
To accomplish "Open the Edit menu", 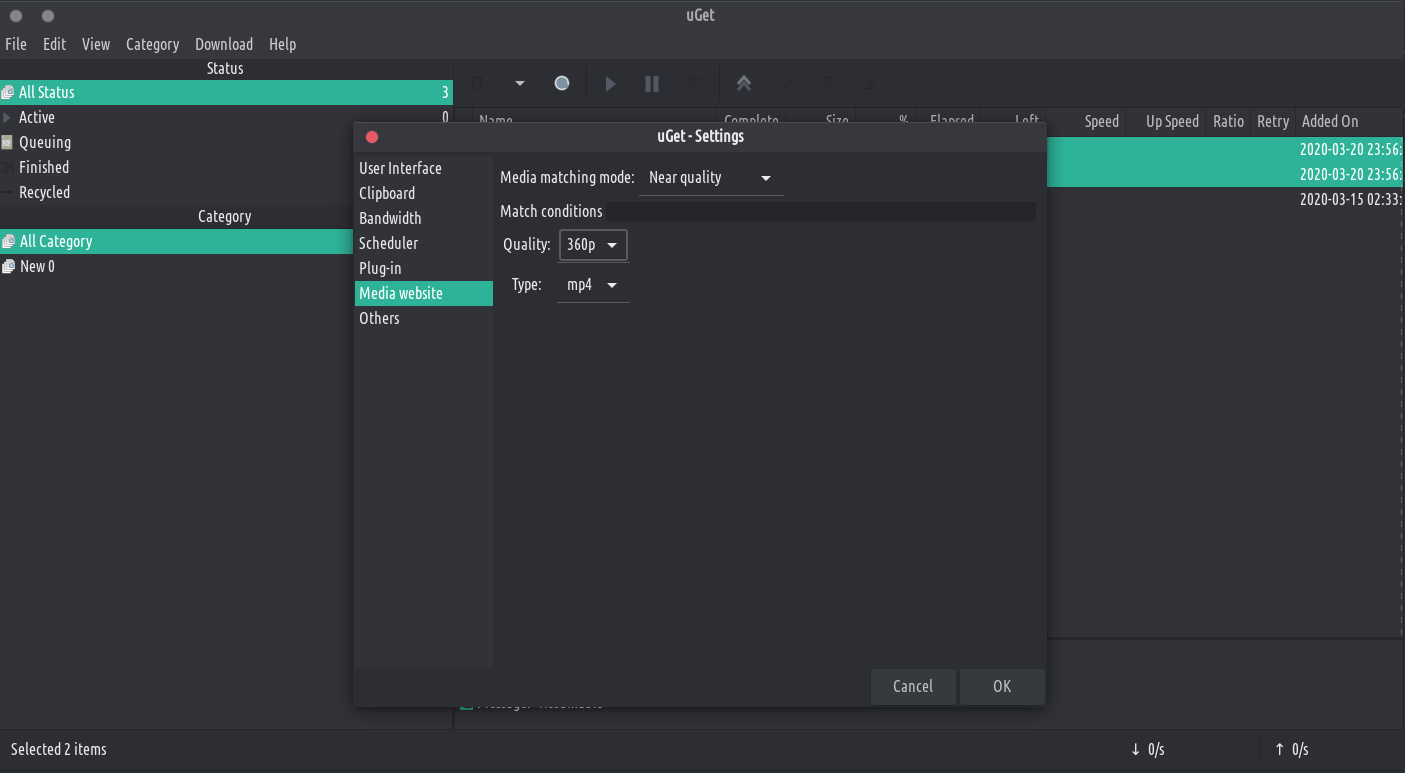I will [54, 44].
